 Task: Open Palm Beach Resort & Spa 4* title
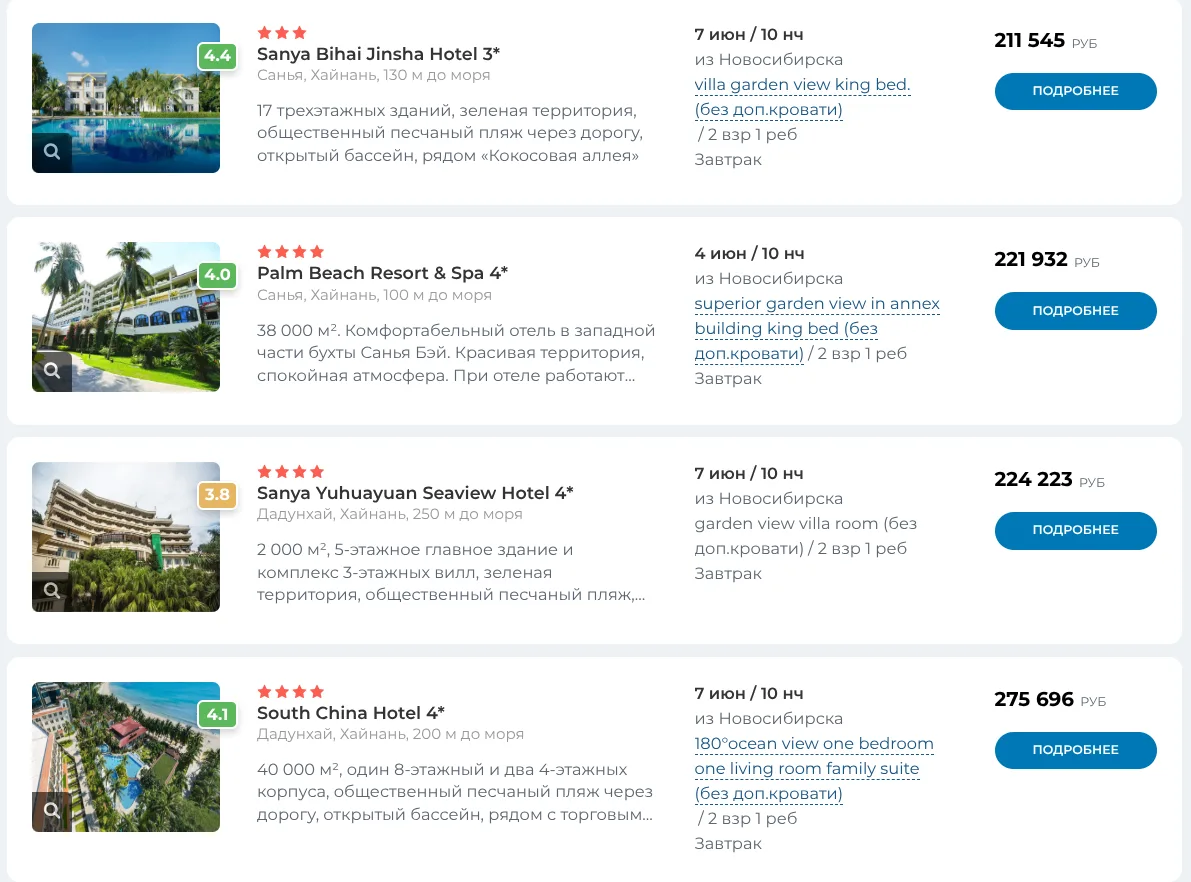382,273
